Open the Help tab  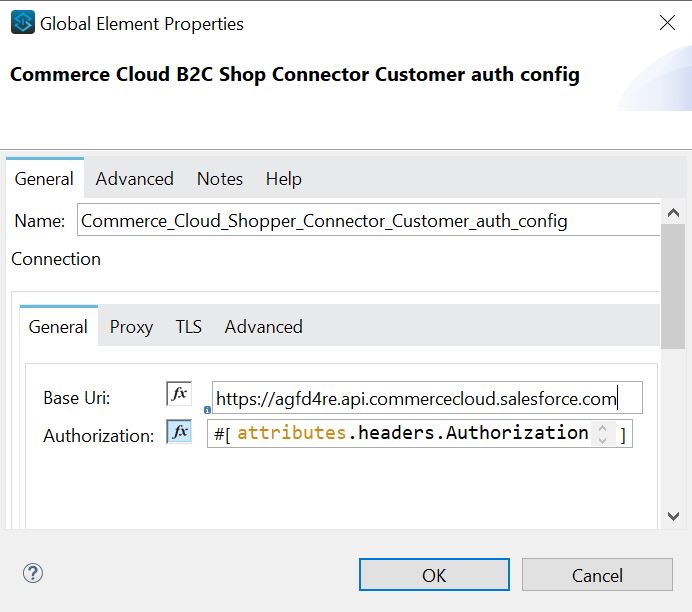click(283, 179)
